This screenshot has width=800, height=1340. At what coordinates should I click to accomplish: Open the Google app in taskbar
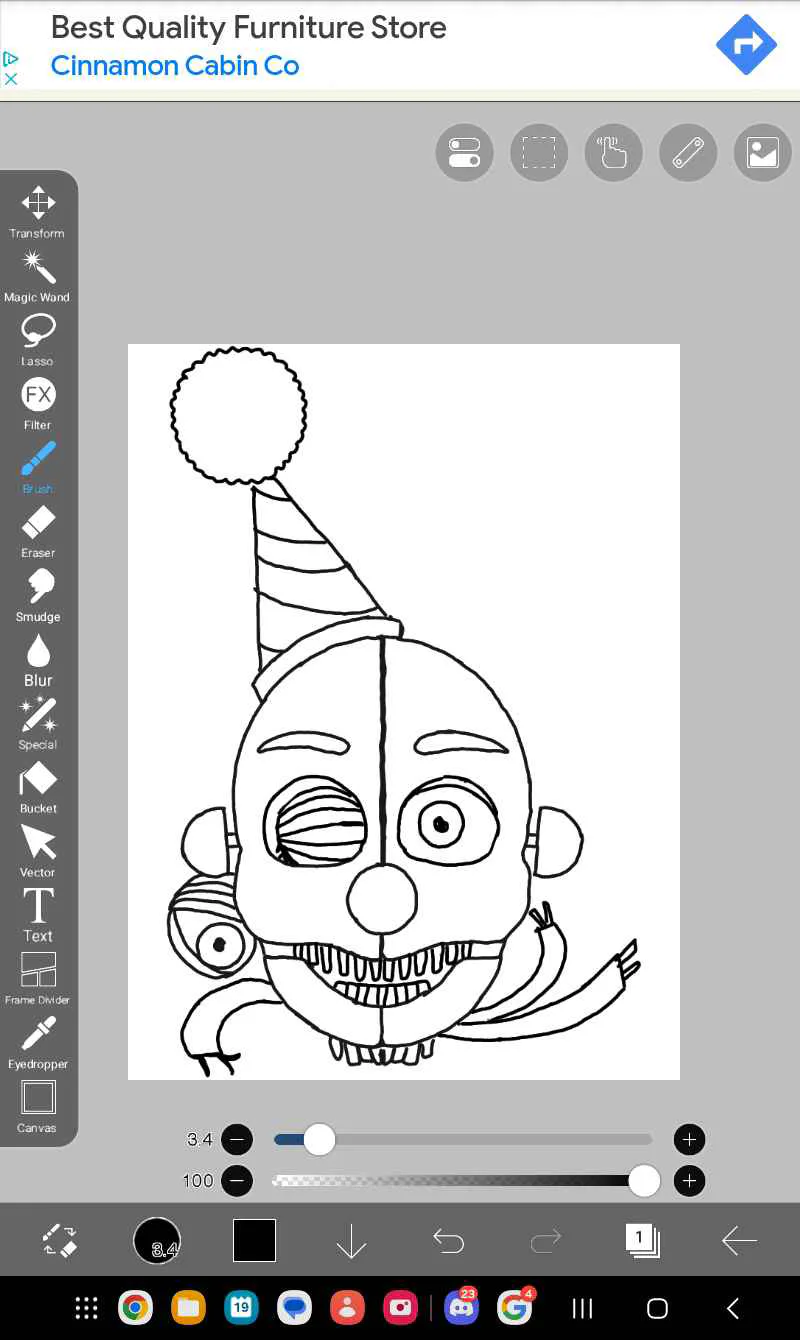click(514, 1308)
